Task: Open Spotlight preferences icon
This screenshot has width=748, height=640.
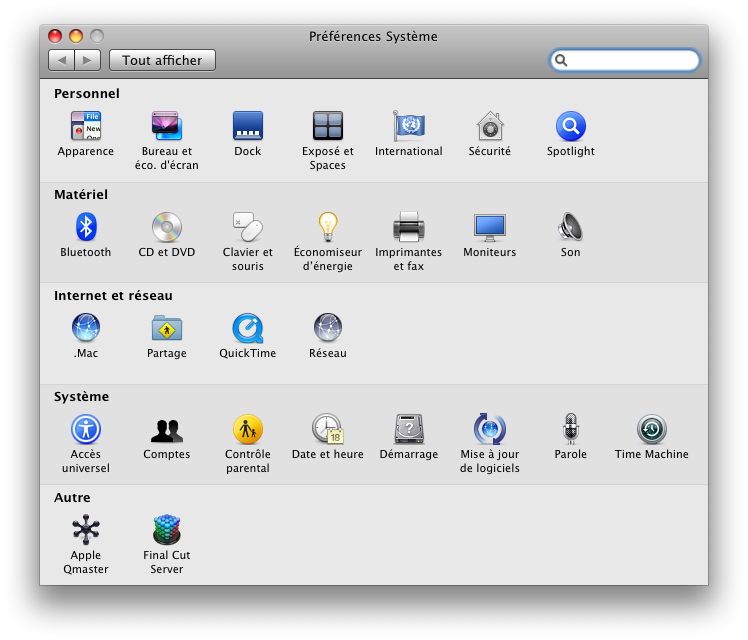Action: coord(571,126)
